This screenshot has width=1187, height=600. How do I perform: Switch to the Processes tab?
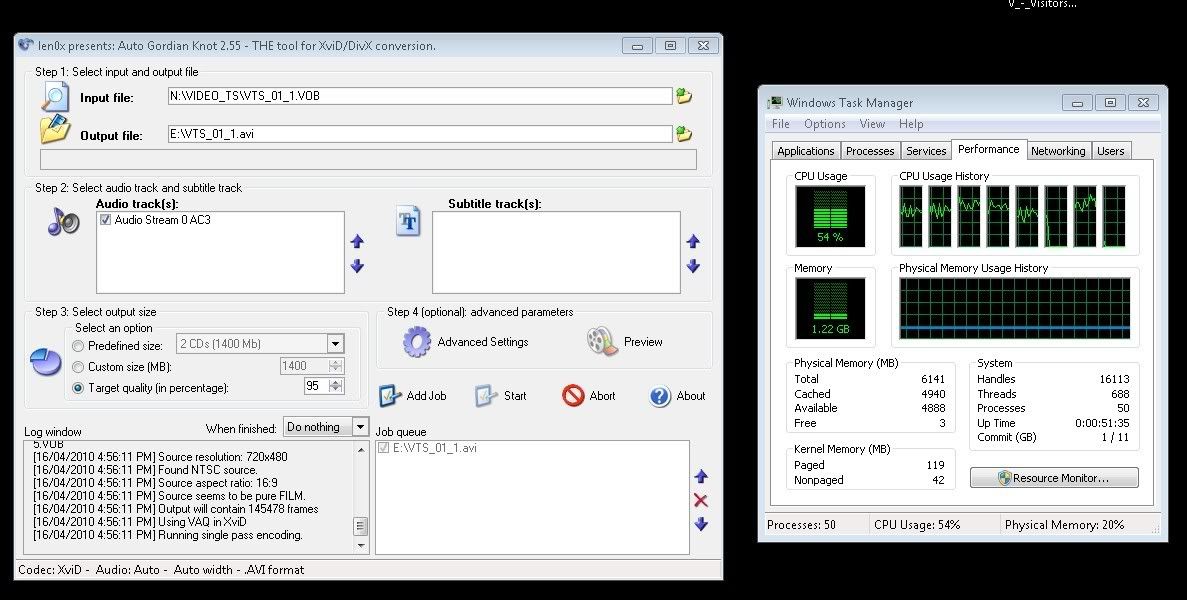[870, 151]
